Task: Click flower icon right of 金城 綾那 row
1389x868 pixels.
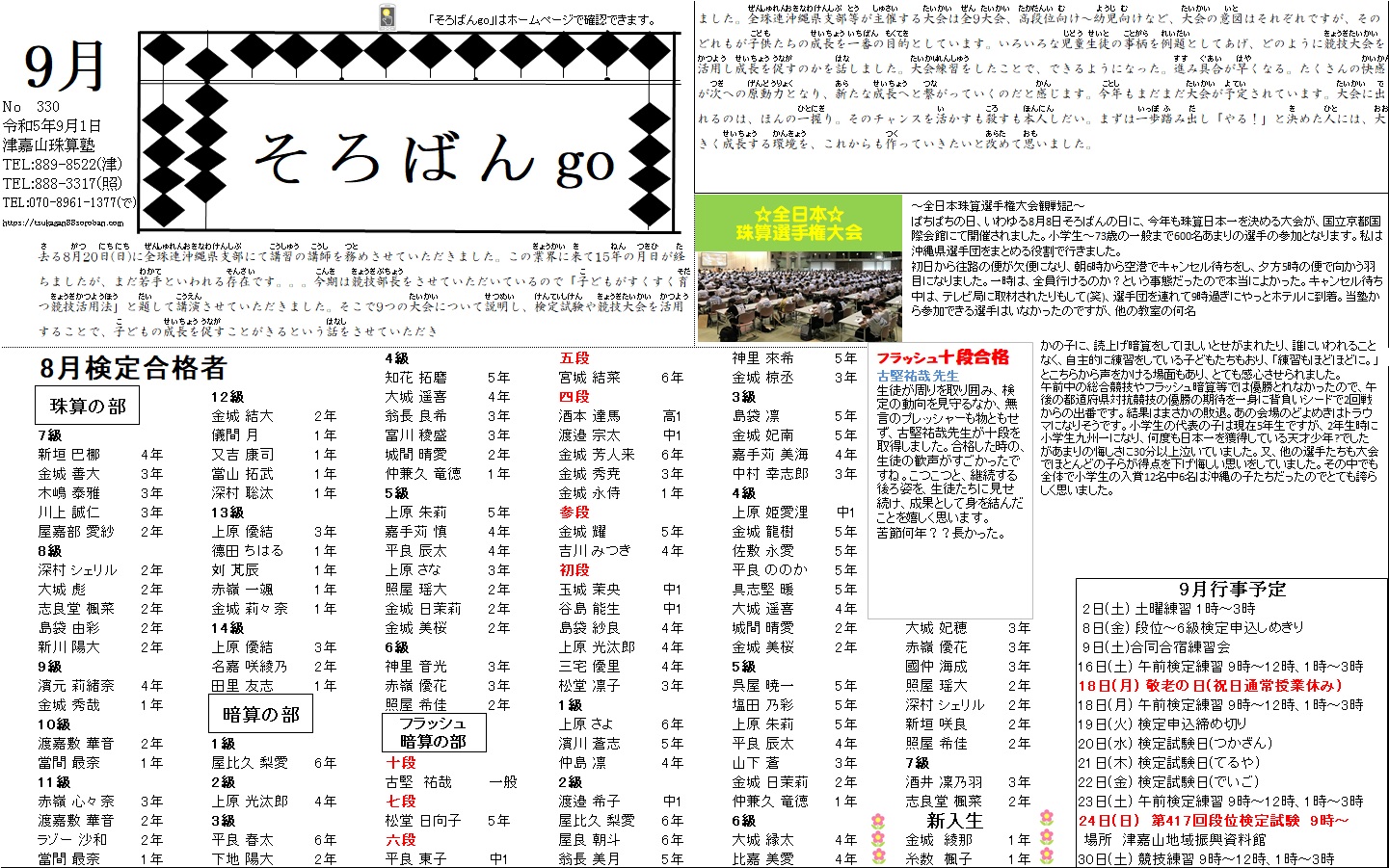Action: [1047, 837]
